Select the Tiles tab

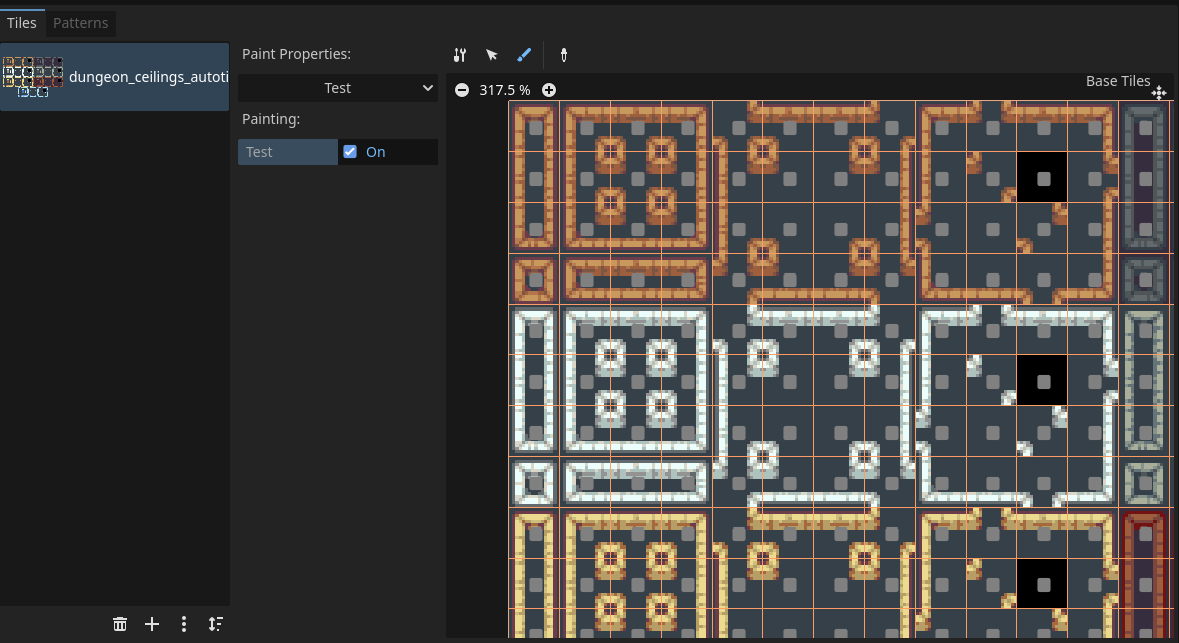click(x=22, y=22)
